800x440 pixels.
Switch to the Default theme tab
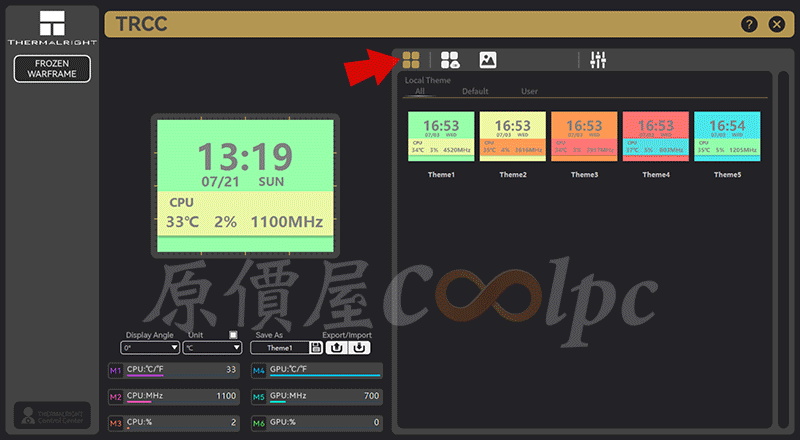tap(475, 91)
